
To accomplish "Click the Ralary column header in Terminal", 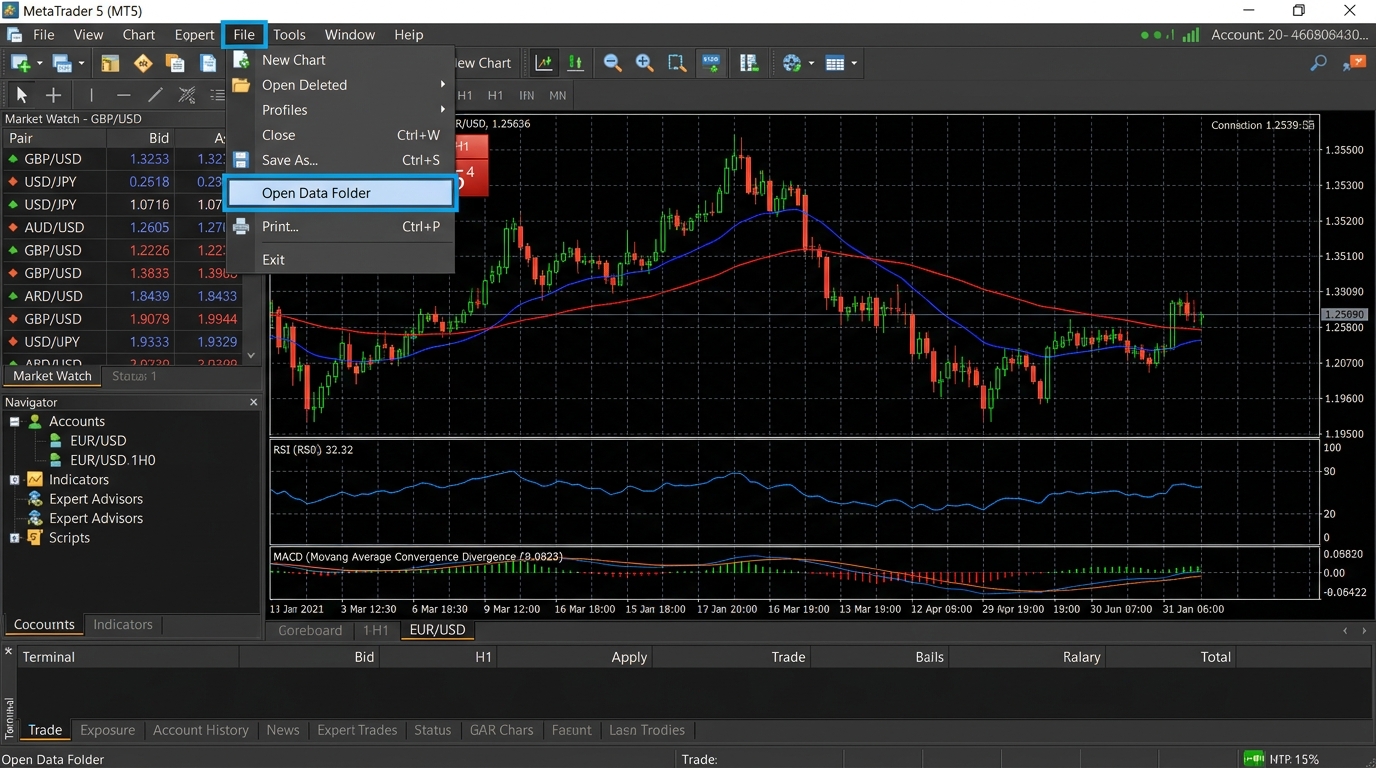I will (x=1029, y=657).
